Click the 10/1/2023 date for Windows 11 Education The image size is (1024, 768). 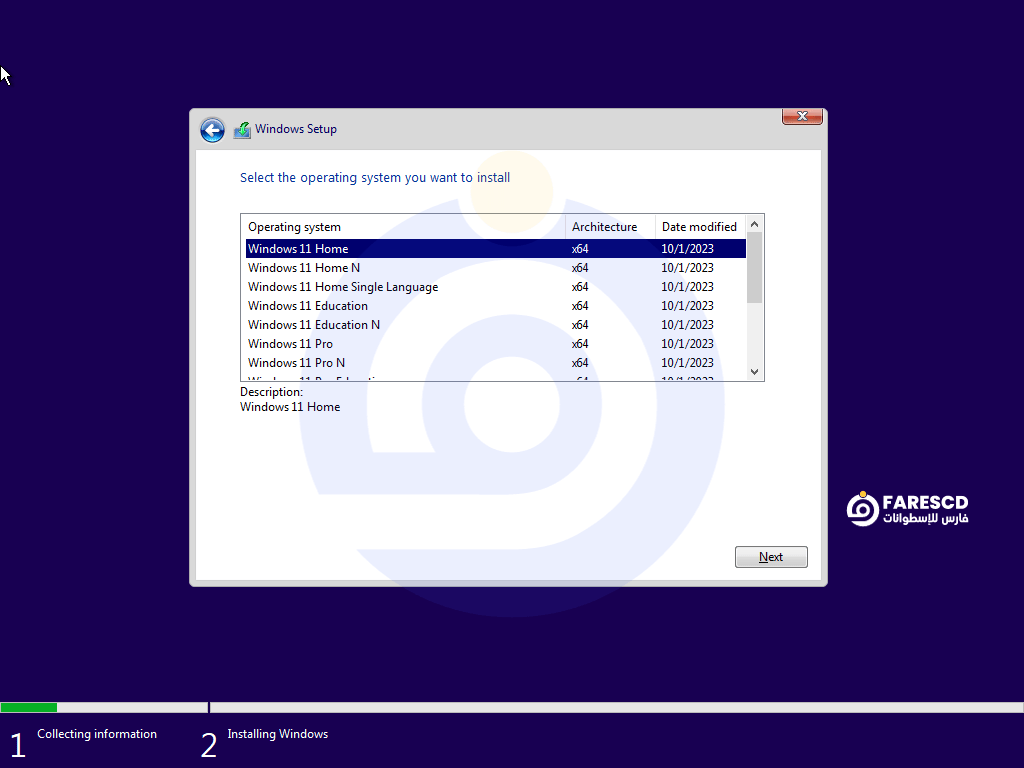pyautogui.click(x=687, y=306)
